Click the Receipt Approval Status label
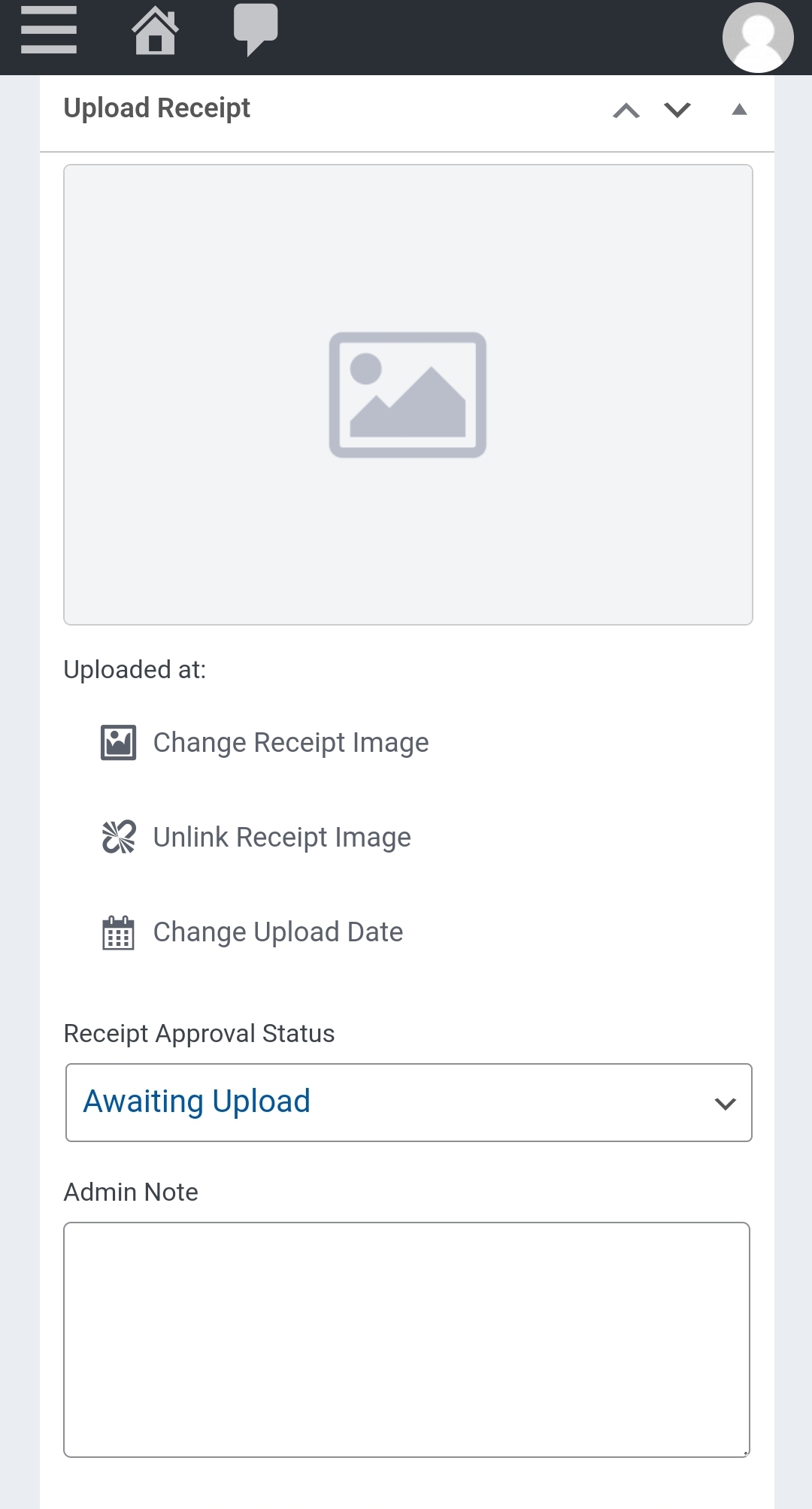Image resolution: width=812 pixels, height=1509 pixels. (x=199, y=1034)
